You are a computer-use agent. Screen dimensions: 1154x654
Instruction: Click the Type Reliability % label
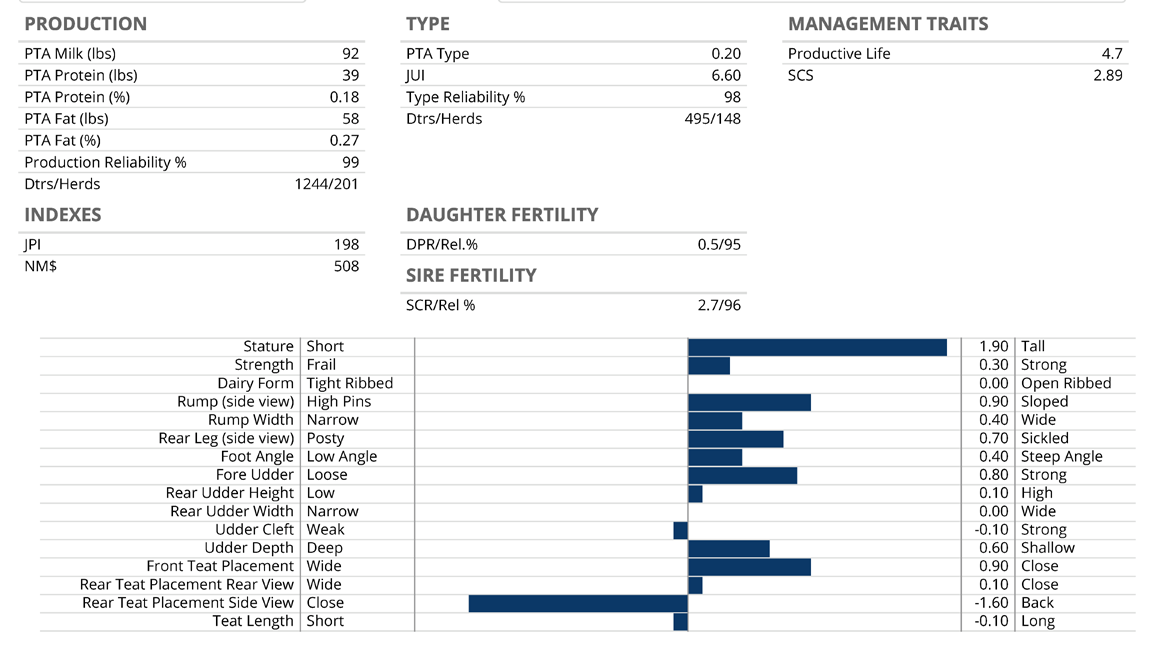click(x=465, y=97)
